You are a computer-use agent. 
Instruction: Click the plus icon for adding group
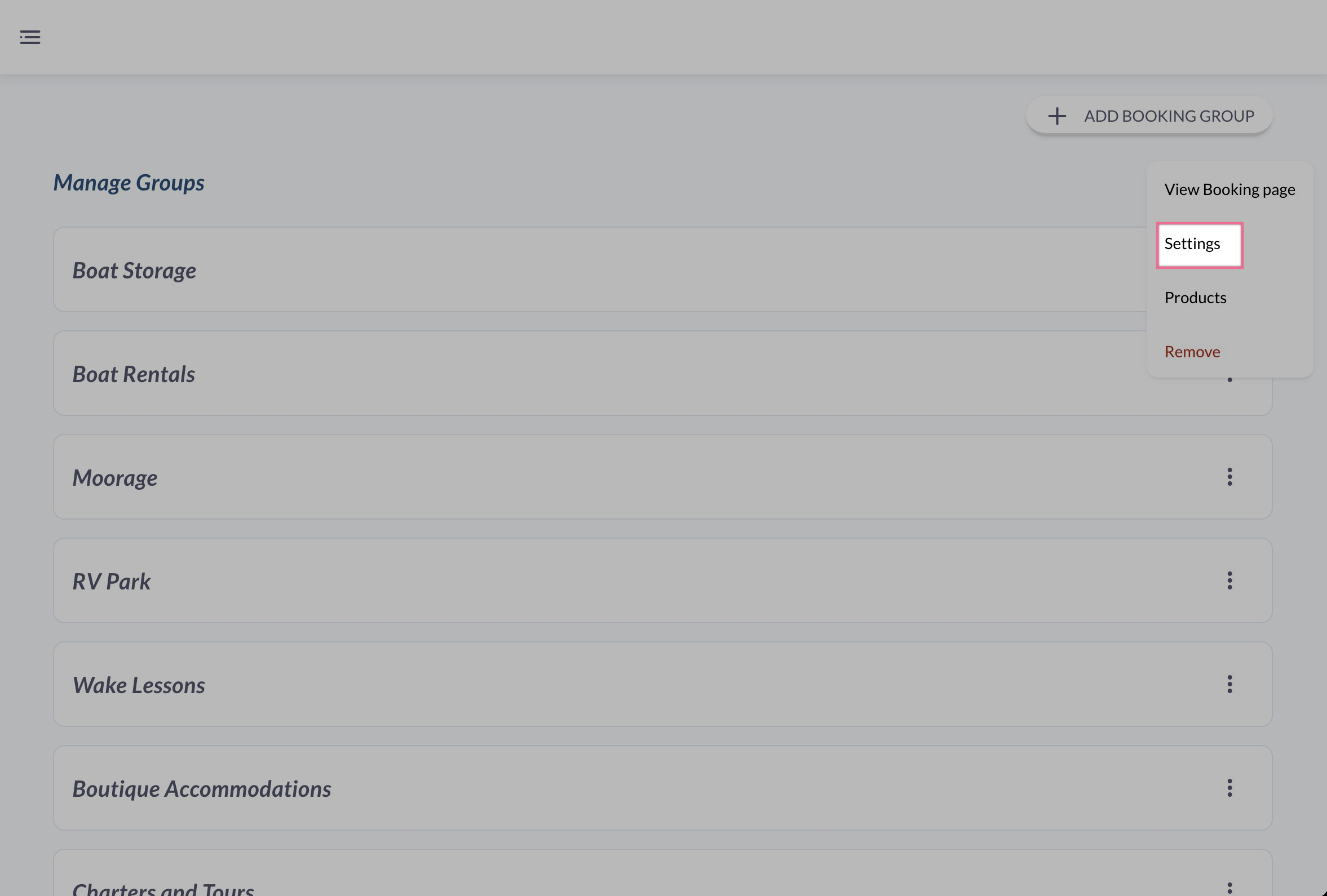click(x=1056, y=117)
